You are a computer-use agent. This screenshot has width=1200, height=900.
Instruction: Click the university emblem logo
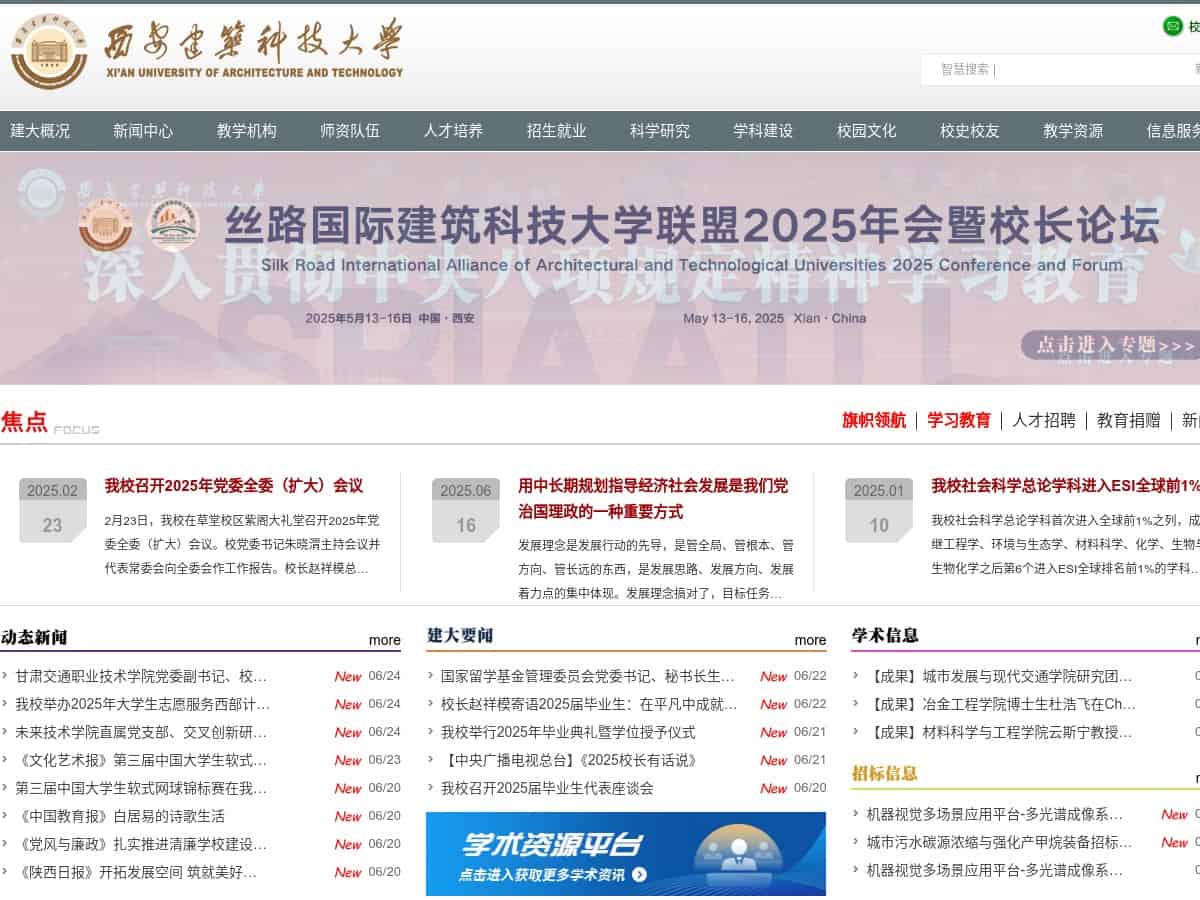pos(49,52)
